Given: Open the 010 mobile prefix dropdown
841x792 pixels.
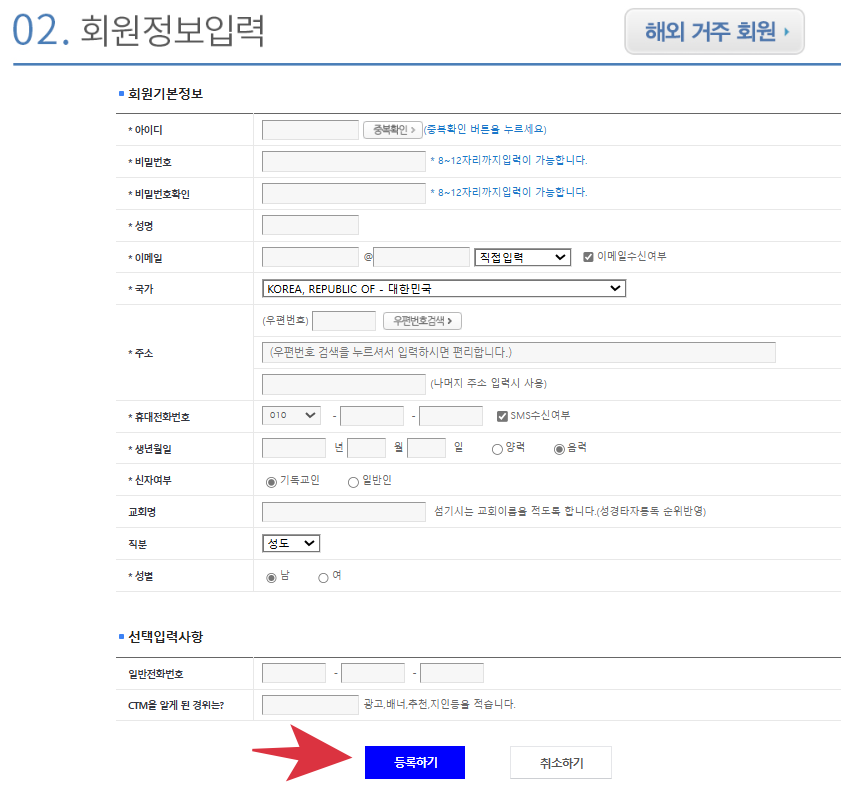Looking at the screenshot, I should click(x=291, y=416).
